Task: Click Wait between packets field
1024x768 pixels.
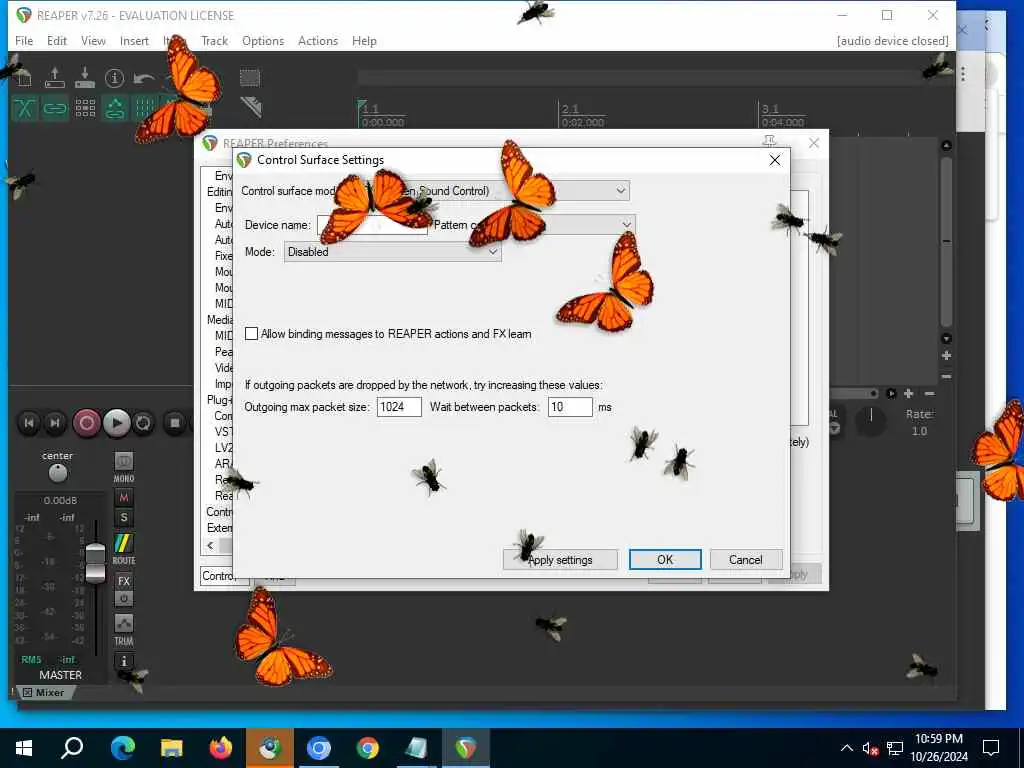Action: (570, 407)
